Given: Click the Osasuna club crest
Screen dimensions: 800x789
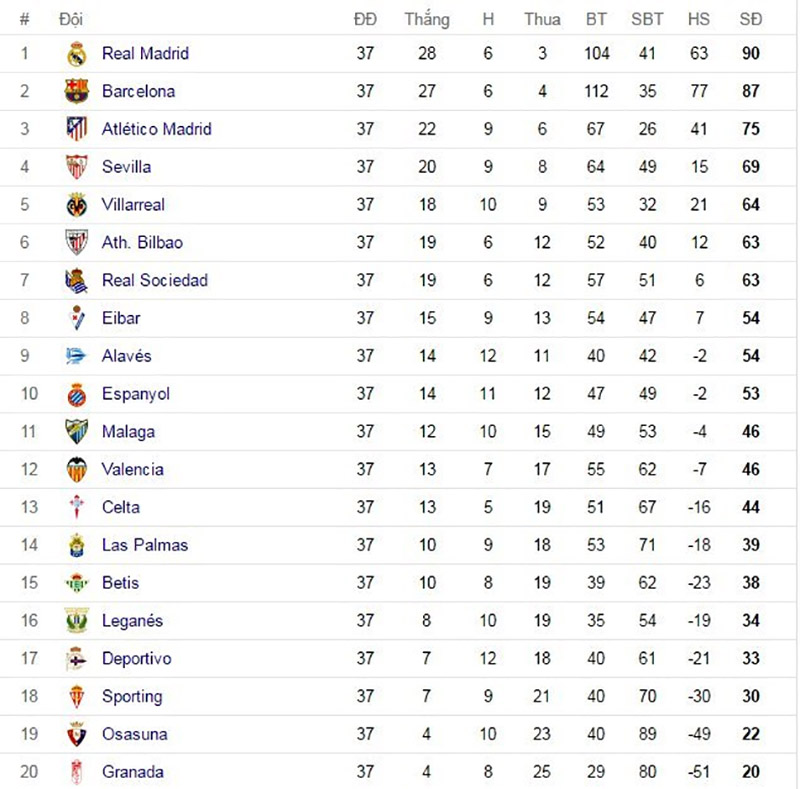Looking at the screenshot, I should 77,734.
